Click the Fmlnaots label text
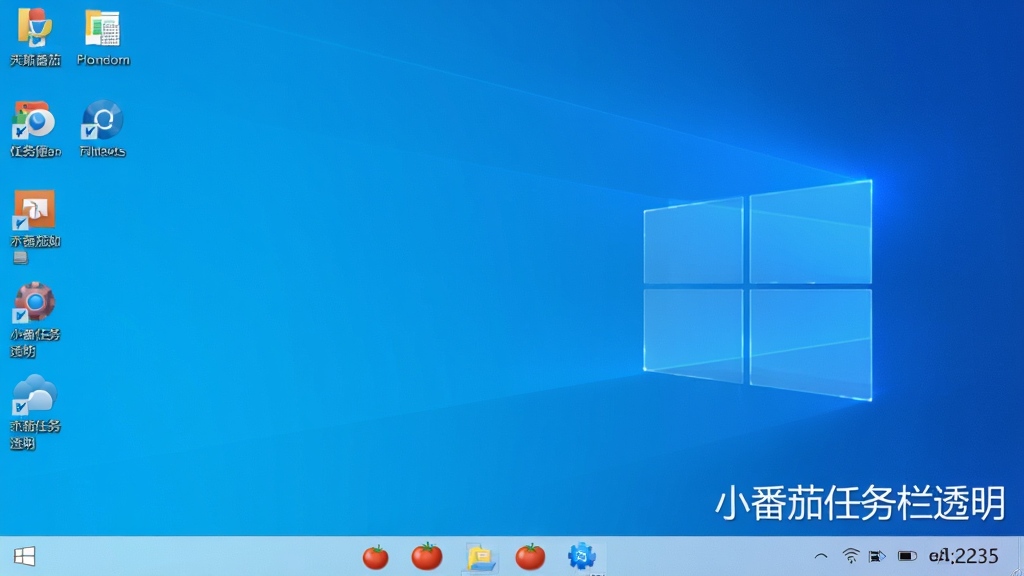This screenshot has height=576, width=1024. click(103, 152)
